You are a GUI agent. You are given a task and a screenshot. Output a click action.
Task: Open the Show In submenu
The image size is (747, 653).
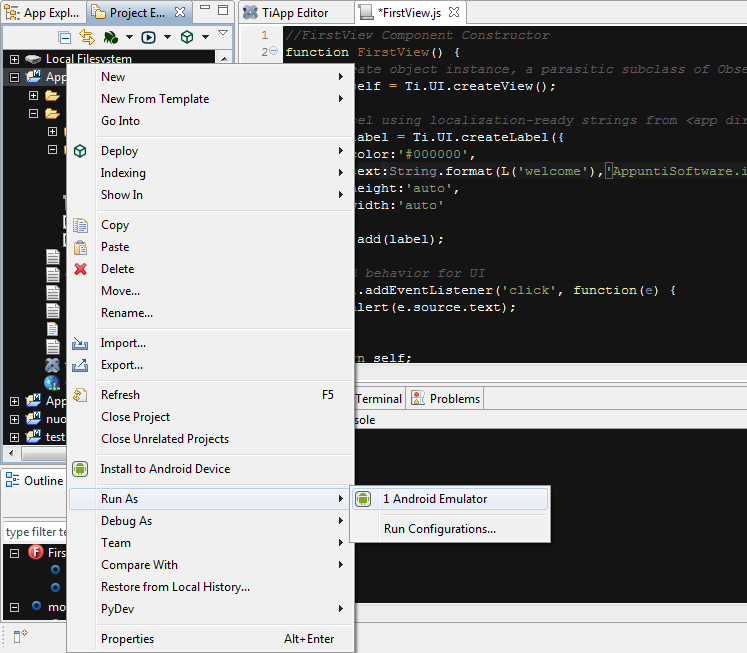click(211, 194)
